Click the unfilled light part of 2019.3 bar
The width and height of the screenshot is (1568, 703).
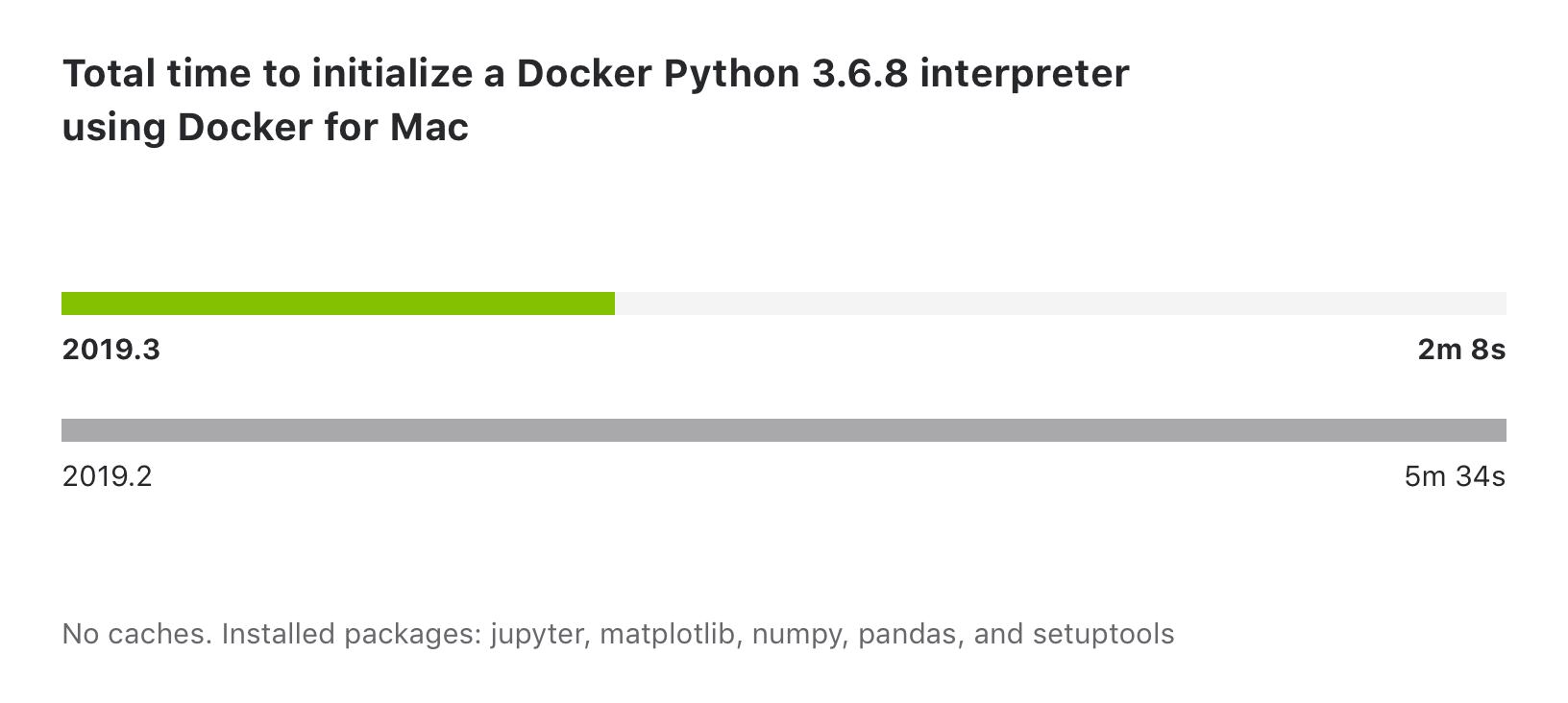pos(1060,303)
